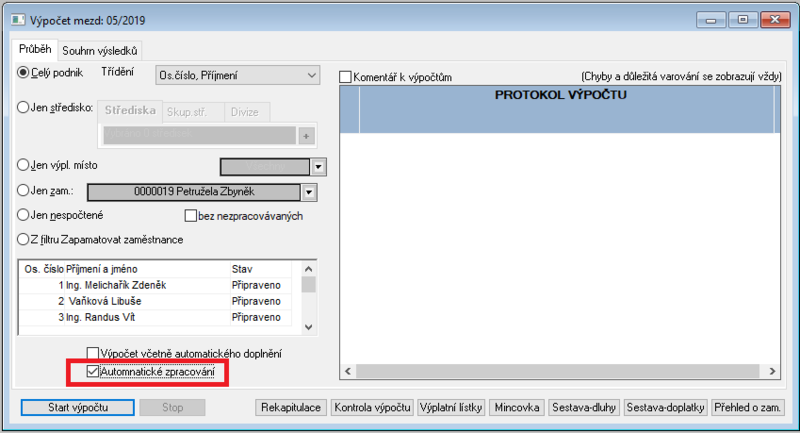Close the Výpočet mezd window
The width and height of the screenshot is (800, 433).
[775, 20]
